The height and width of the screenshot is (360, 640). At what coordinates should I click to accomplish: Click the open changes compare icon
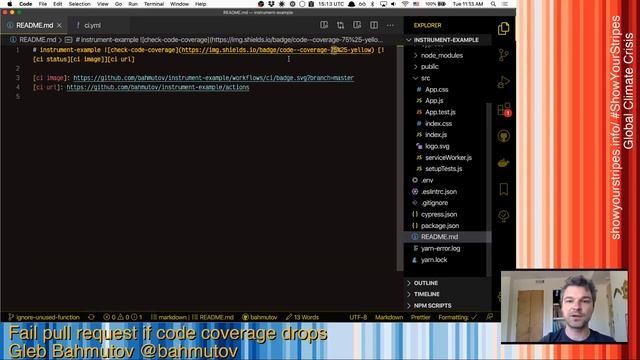tap(340, 25)
